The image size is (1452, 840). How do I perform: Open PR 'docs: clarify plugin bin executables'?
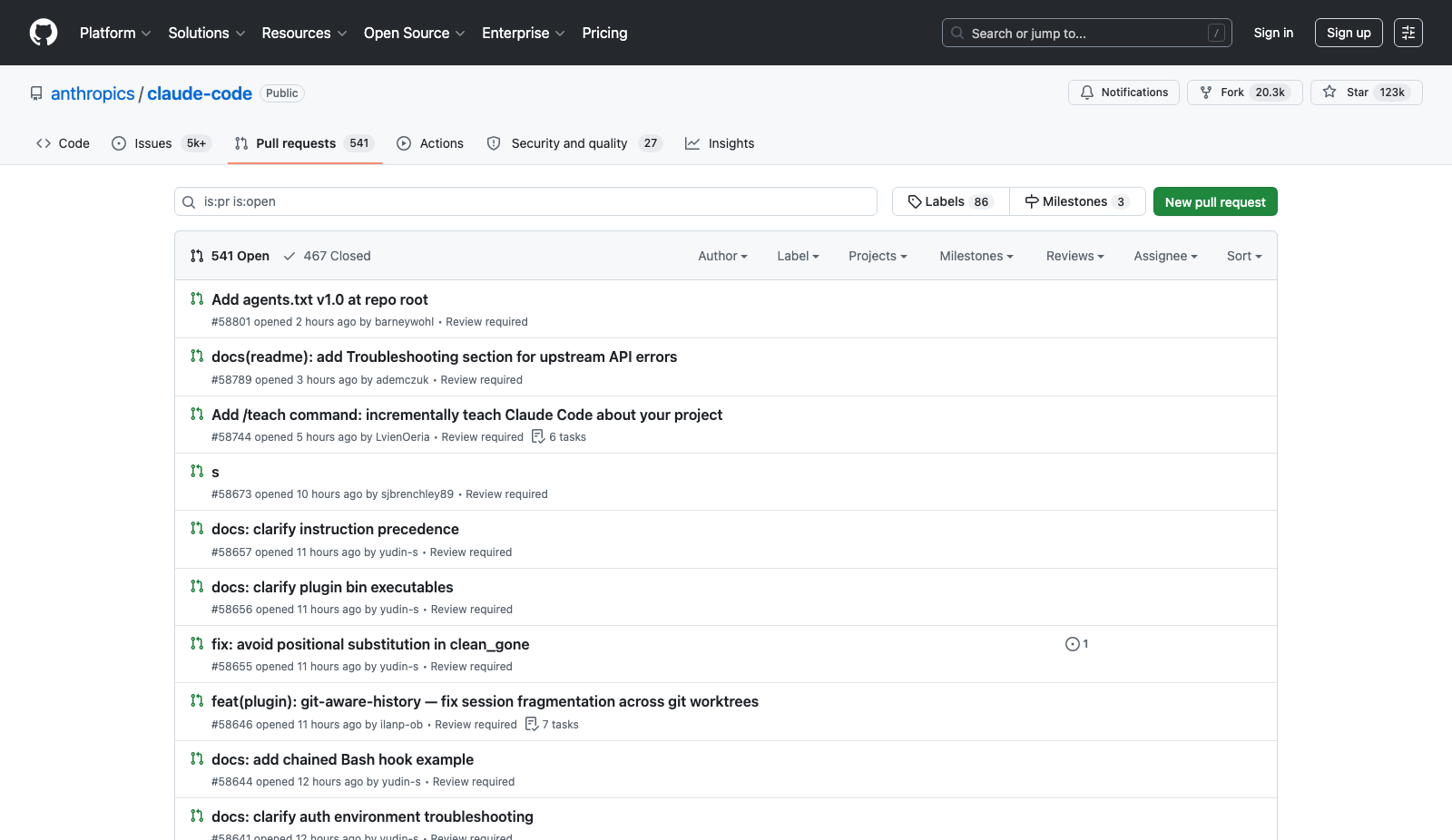[332, 587]
